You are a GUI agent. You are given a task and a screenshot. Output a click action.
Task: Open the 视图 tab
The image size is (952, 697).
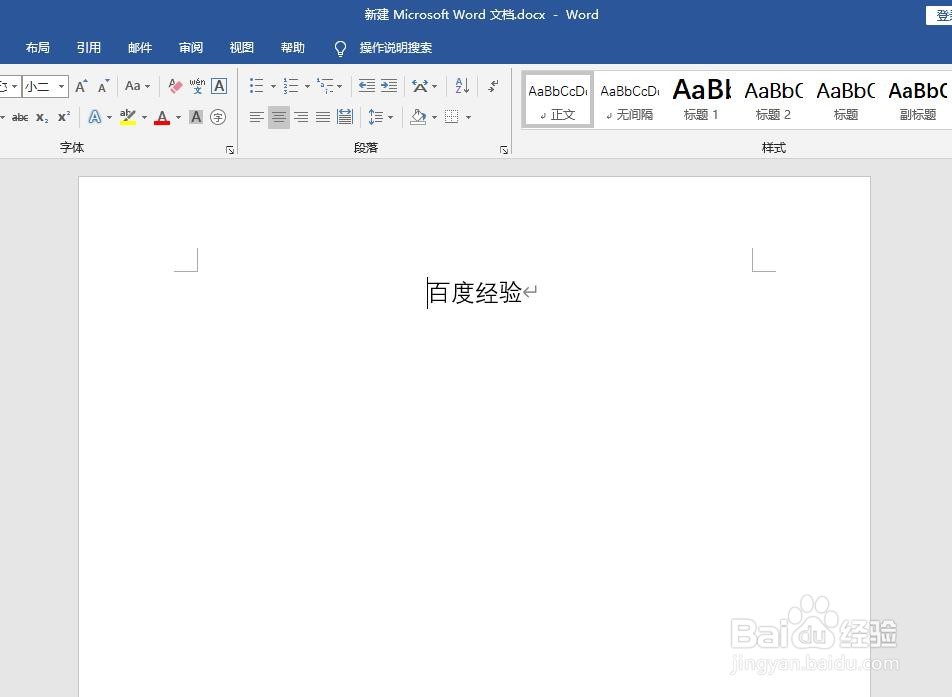click(242, 47)
